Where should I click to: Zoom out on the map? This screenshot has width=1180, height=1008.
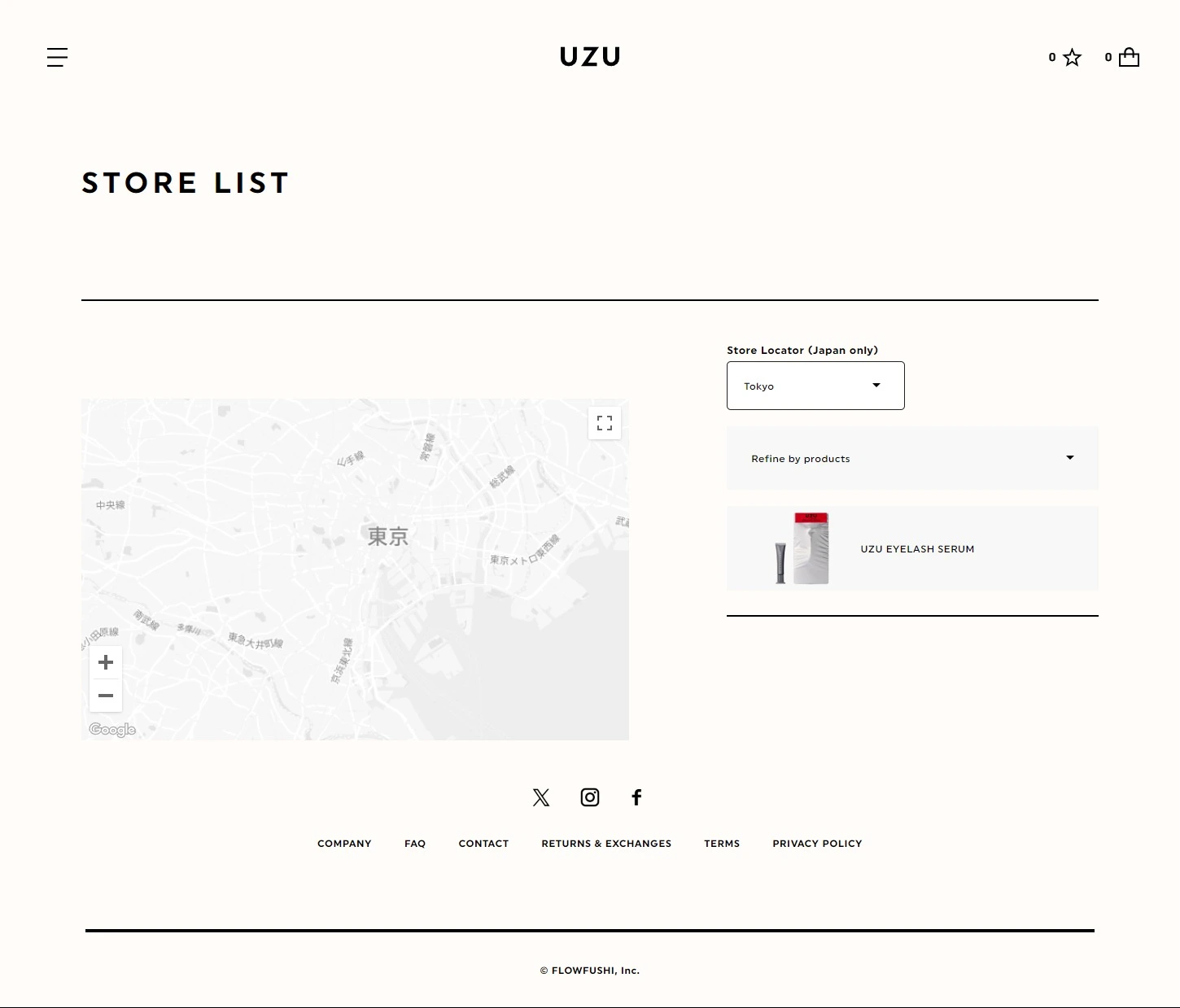[x=106, y=696]
